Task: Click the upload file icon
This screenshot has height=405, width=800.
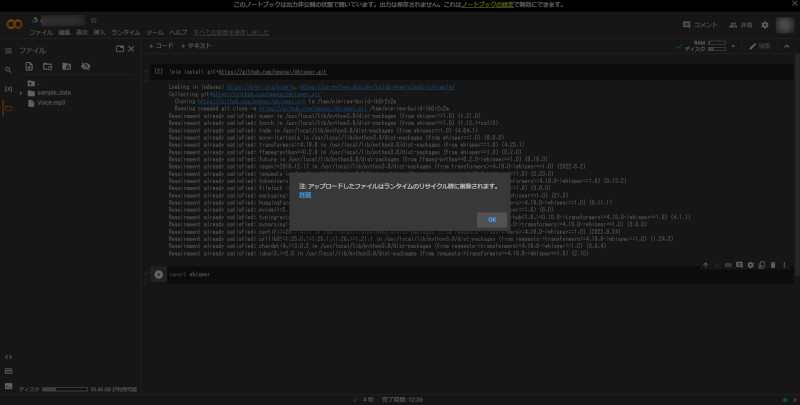Action: pyautogui.click(x=29, y=66)
